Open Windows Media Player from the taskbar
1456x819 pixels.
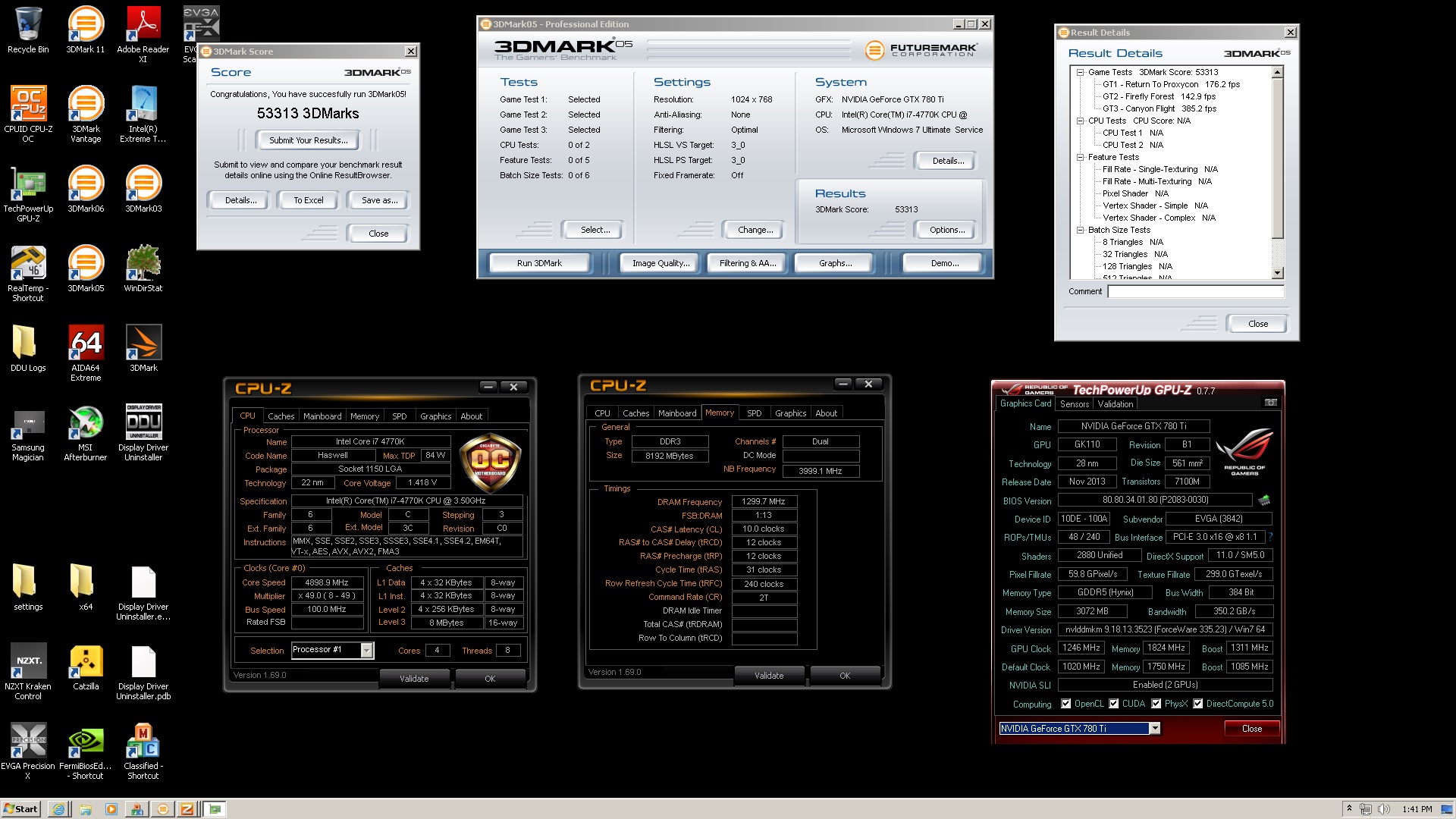(x=111, y=809)
